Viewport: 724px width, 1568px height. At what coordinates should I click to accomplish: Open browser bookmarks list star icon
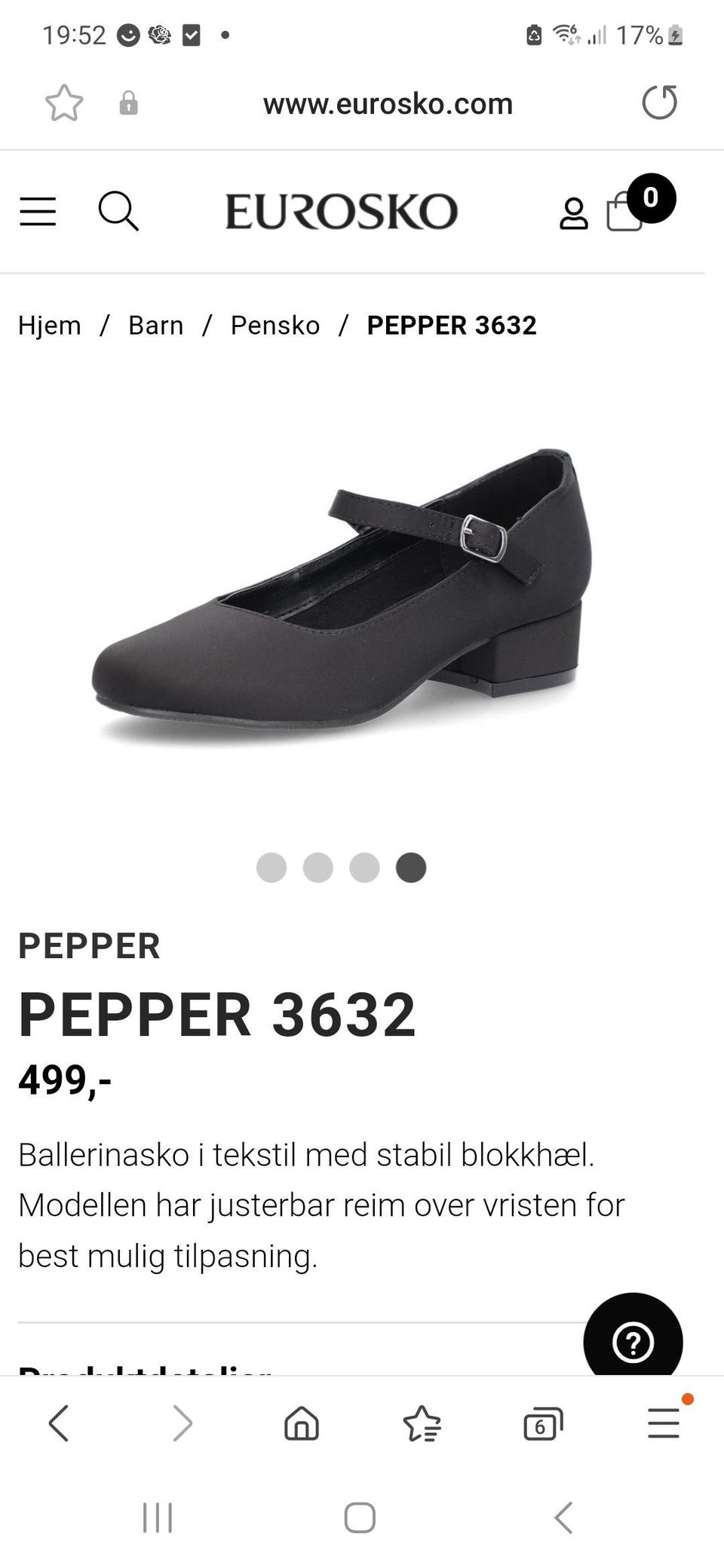422,1423
